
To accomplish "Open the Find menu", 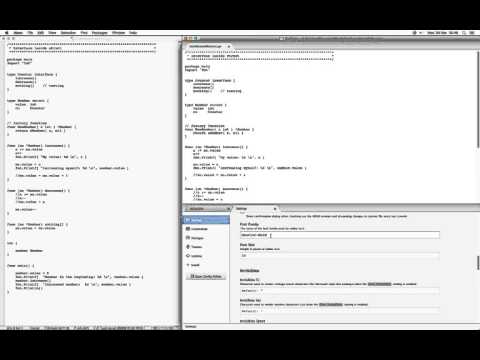I will (84, 33).
